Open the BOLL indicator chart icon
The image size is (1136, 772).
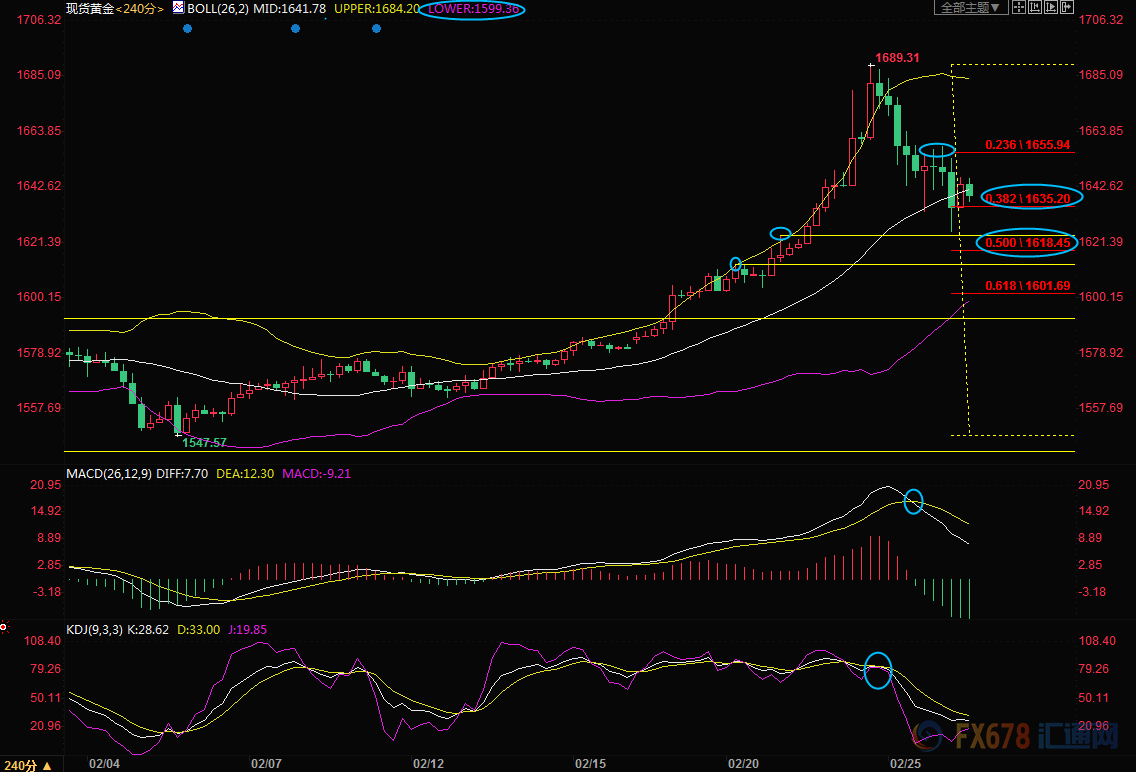(178, 8)
